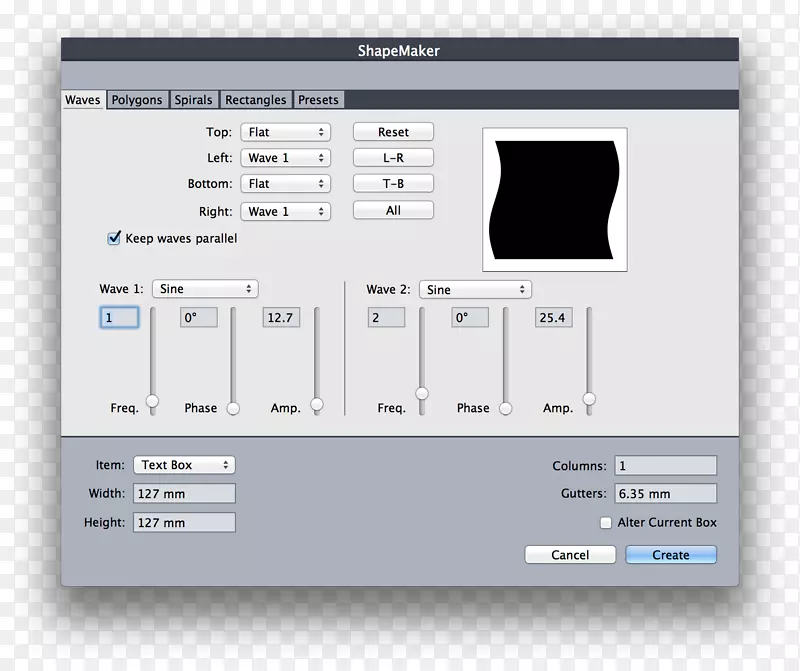
Task: Toggle the Keep waves parallel checkbox
Action: click(x=114, y=239)
